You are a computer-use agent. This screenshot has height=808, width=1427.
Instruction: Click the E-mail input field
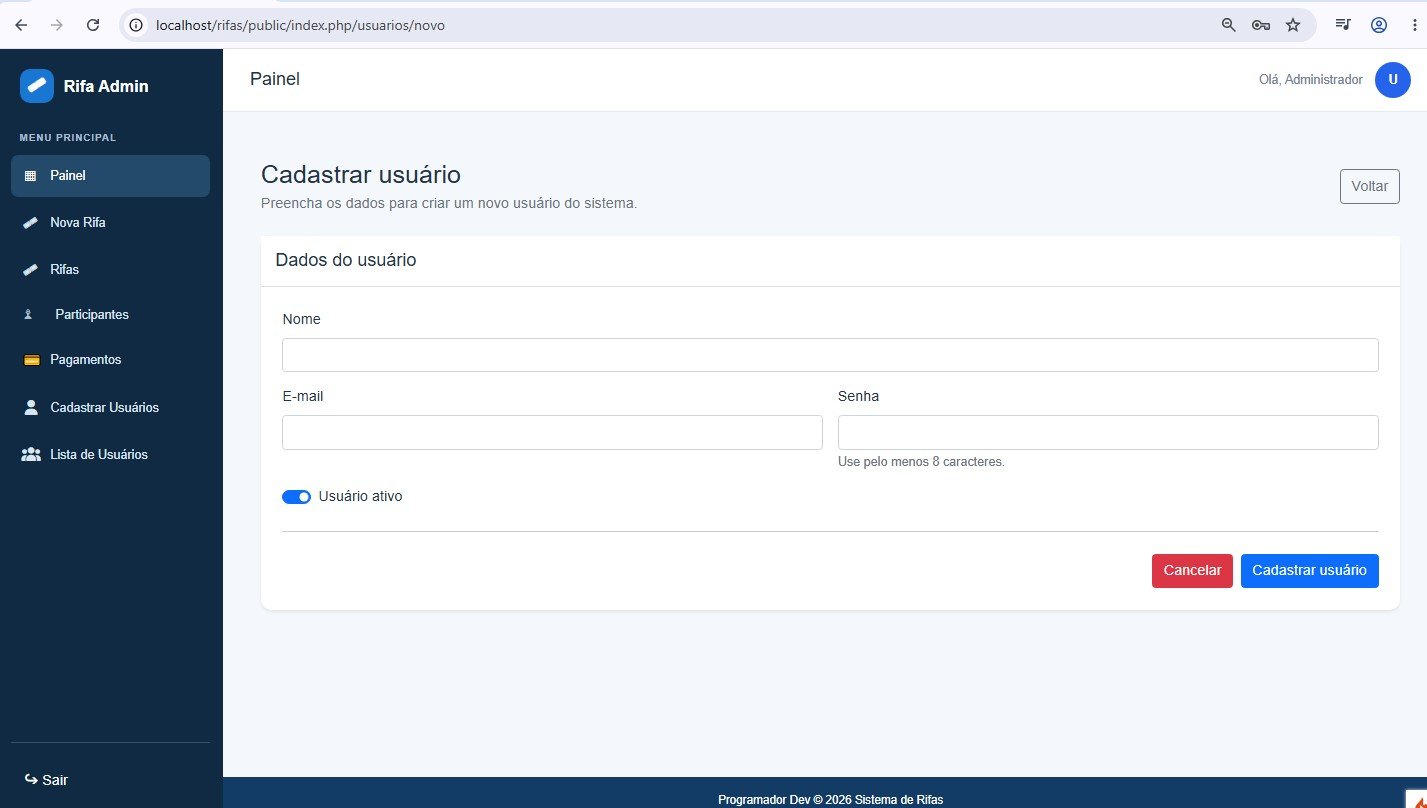[x=552, y=432]
